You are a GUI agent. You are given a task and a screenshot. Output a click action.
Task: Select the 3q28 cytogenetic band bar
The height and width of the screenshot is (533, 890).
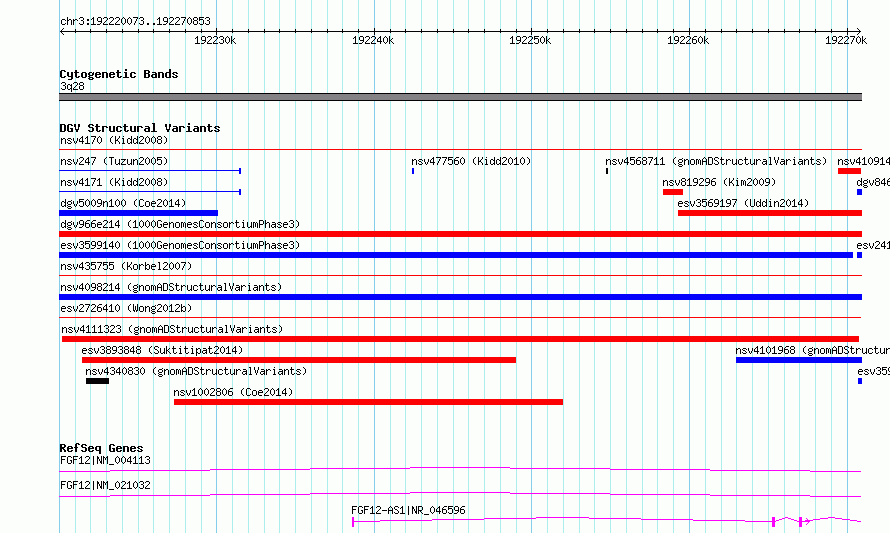(460, 97)
